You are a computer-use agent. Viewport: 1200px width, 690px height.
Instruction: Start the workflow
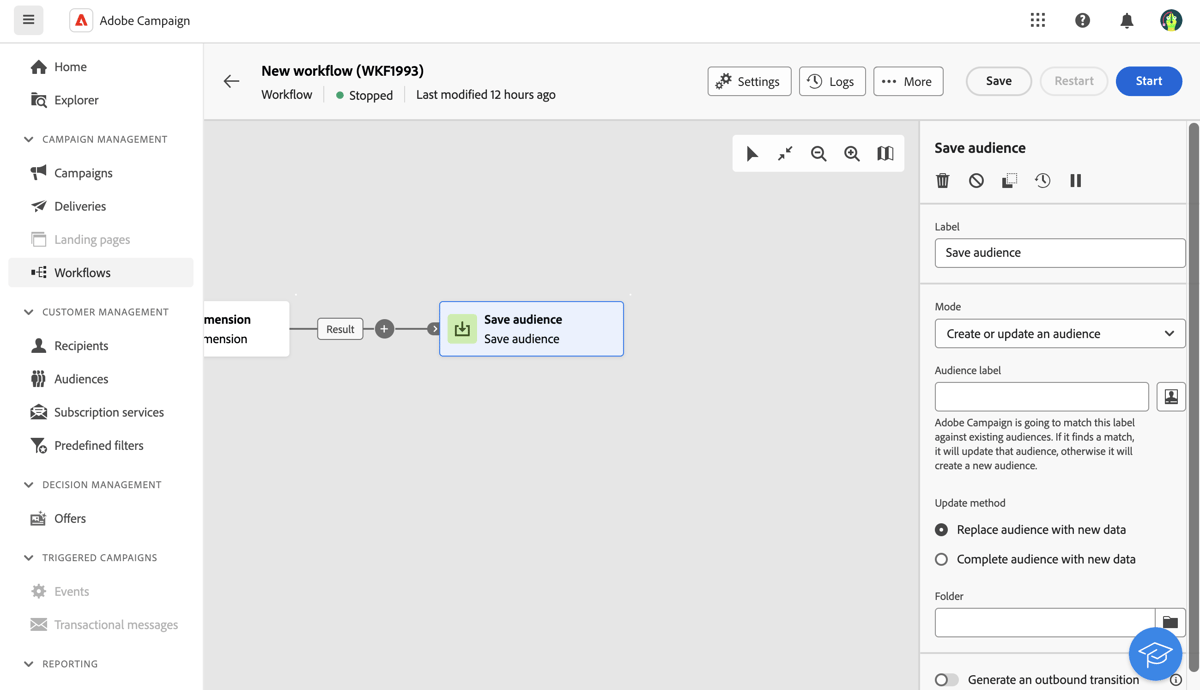(1148, 81)
